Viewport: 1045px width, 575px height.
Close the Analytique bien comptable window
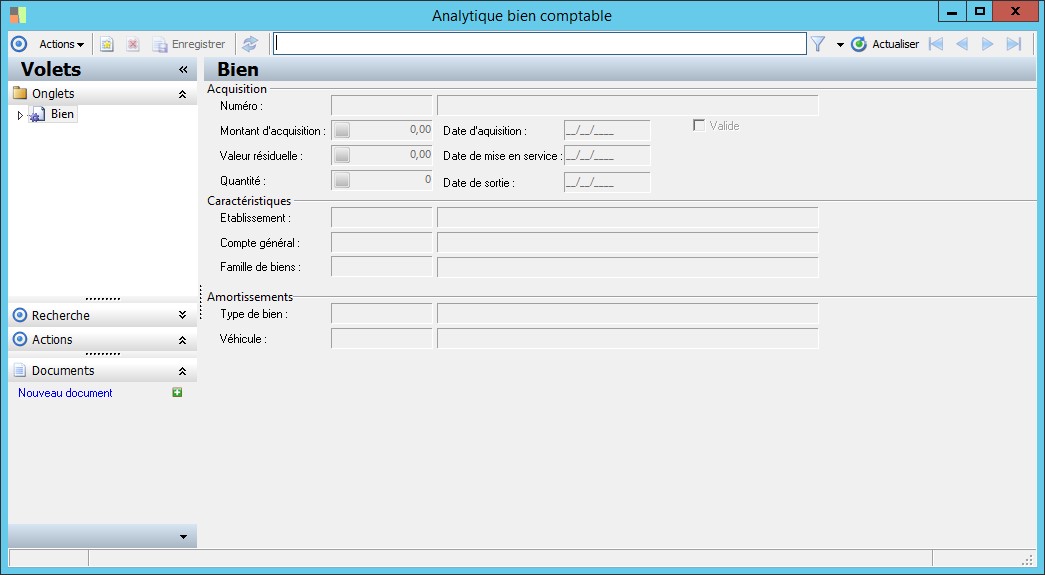tap(1015, 11)
